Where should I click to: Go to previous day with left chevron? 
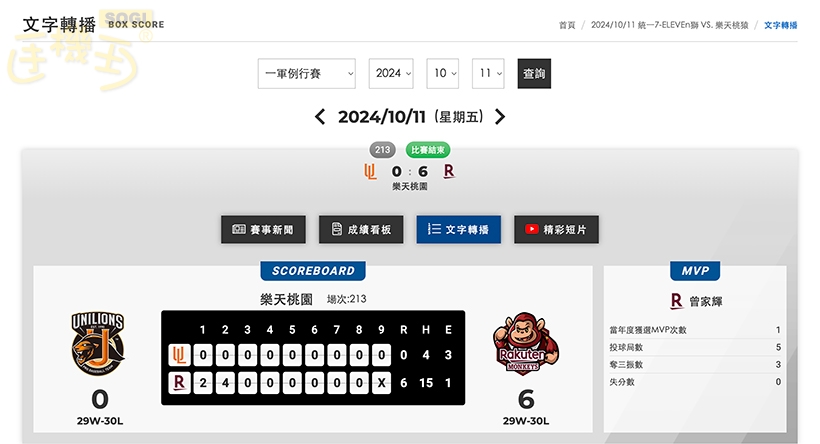320,117
